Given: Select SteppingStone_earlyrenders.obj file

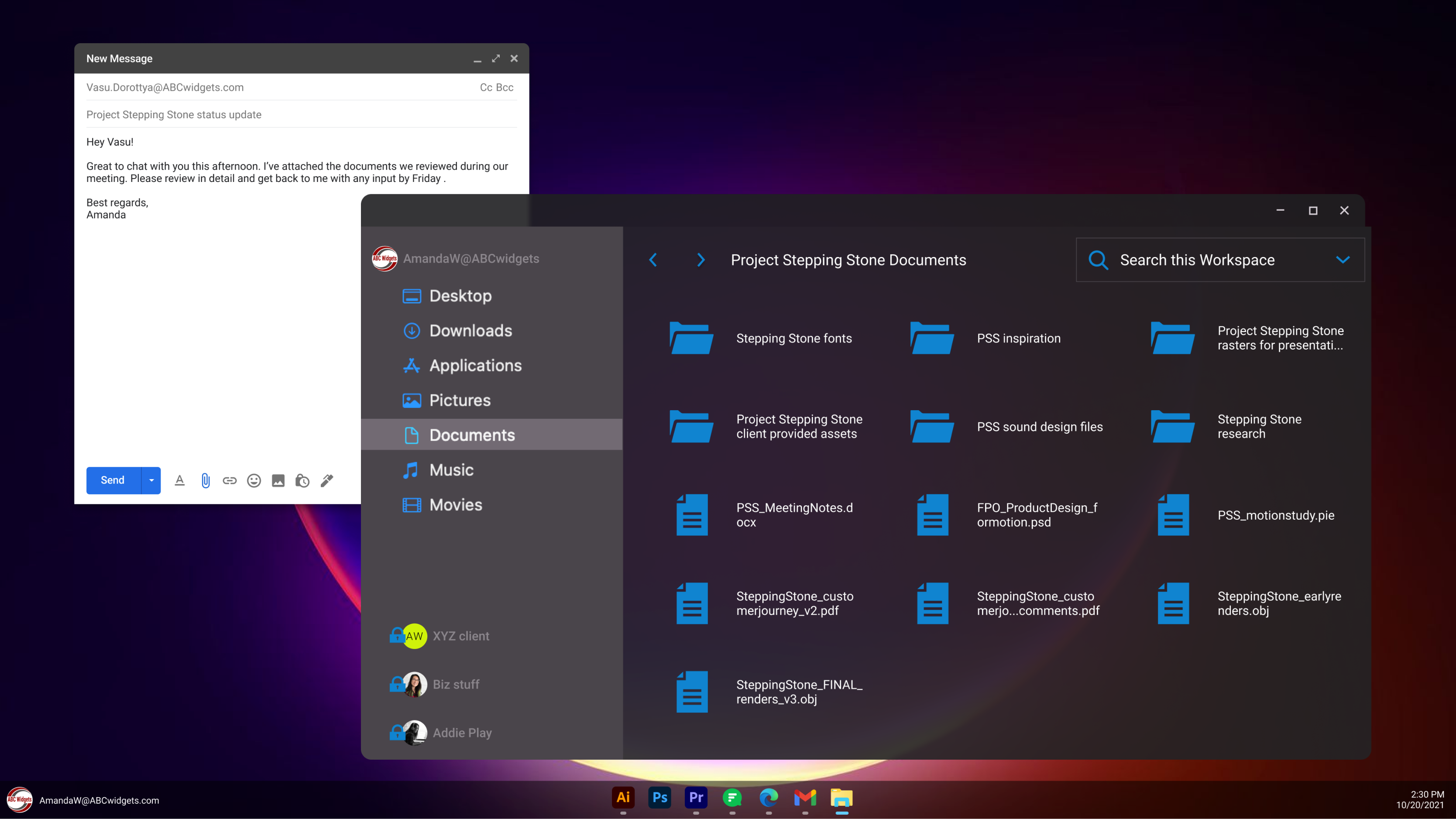Looking at the screenshot, I should pyautogui.click(x=1249, y=603).
